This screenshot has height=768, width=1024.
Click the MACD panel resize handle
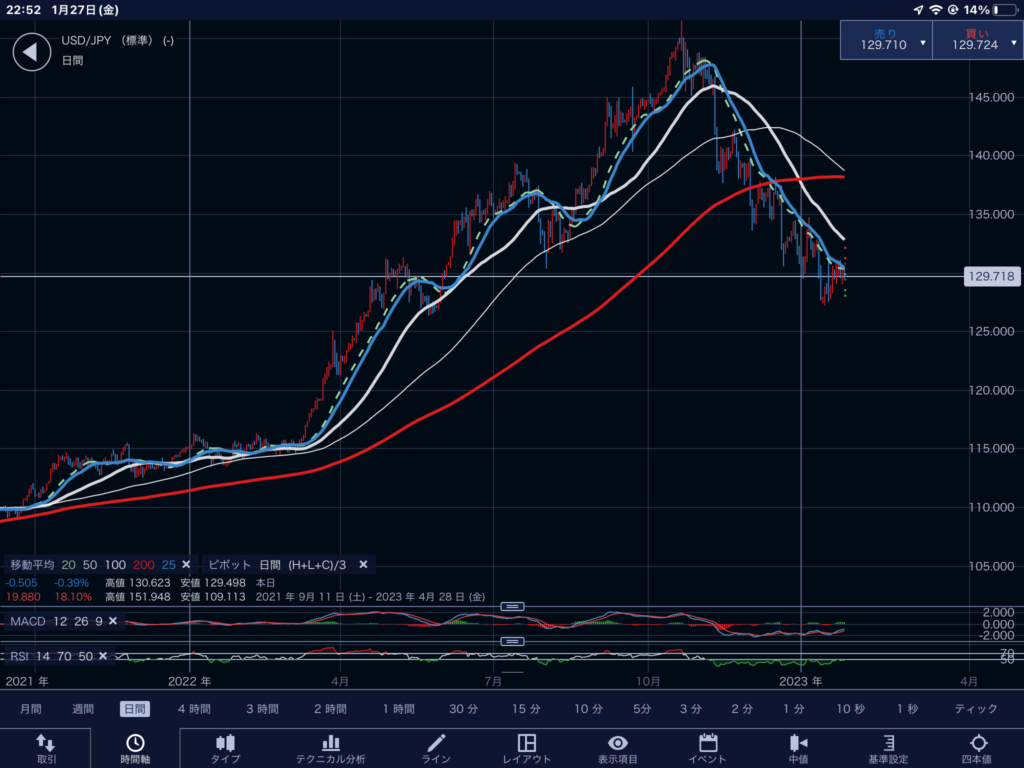coord(512,607)
